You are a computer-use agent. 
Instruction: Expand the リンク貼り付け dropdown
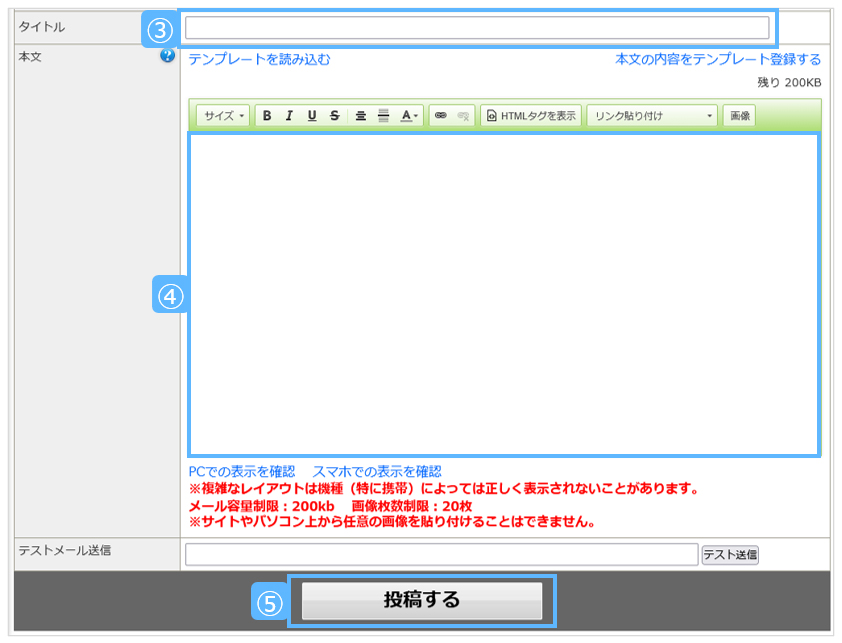[652, 116]
